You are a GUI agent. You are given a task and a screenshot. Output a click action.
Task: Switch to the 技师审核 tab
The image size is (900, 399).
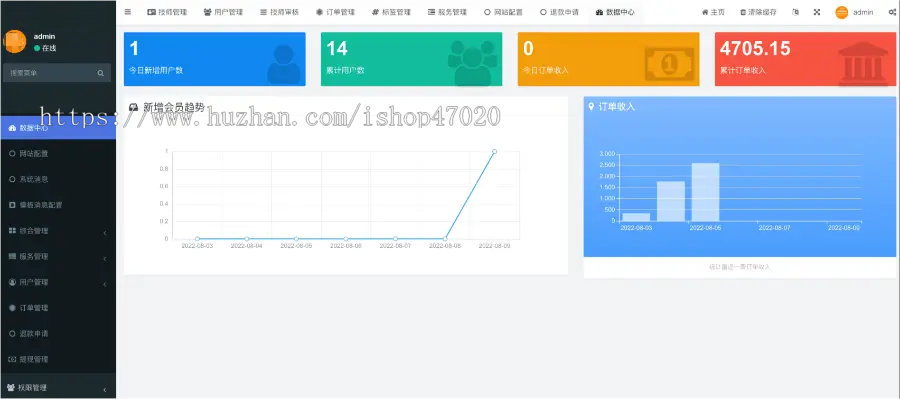click(280, 12)
